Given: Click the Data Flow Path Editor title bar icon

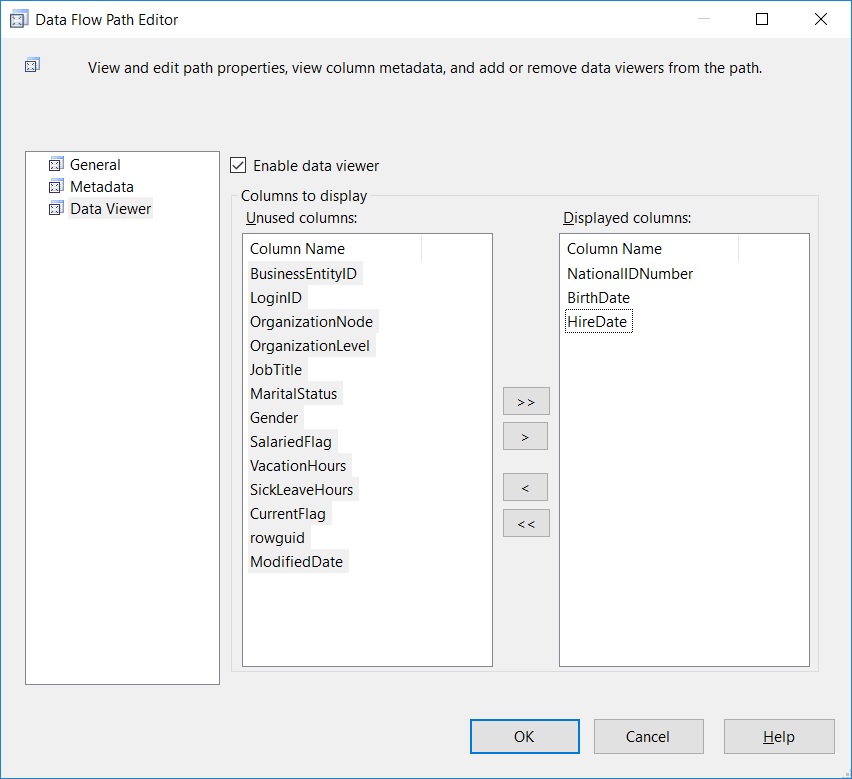Looking at the screenshot, I should pos(17,18).
